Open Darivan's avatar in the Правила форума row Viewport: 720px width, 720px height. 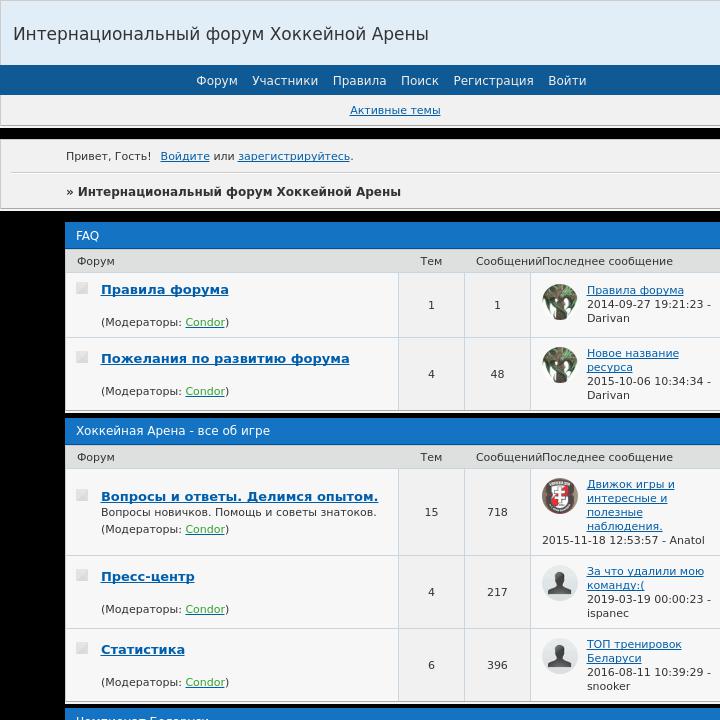pos(560,302)
